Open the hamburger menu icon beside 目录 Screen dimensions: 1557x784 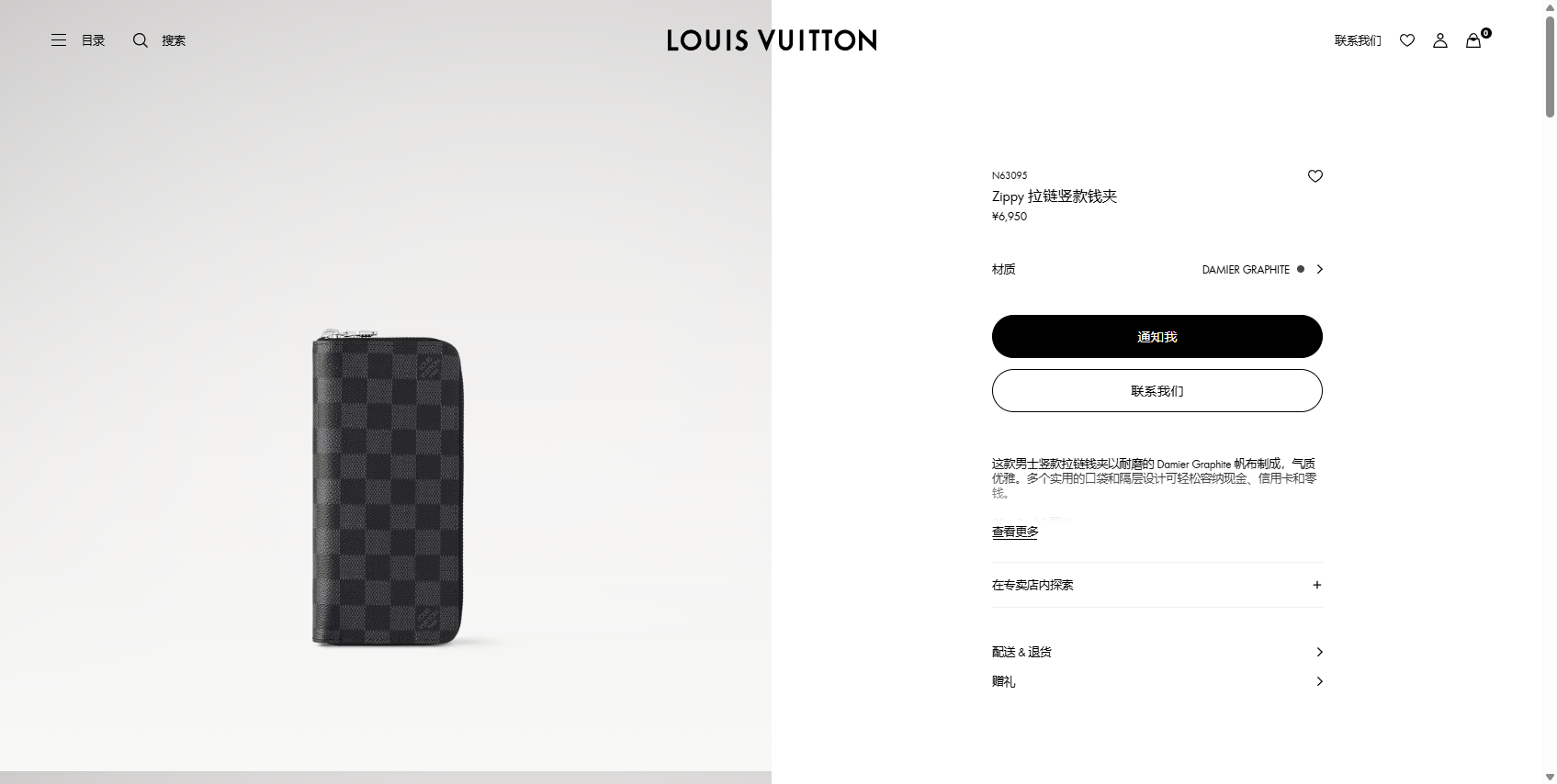coord(59,40)
